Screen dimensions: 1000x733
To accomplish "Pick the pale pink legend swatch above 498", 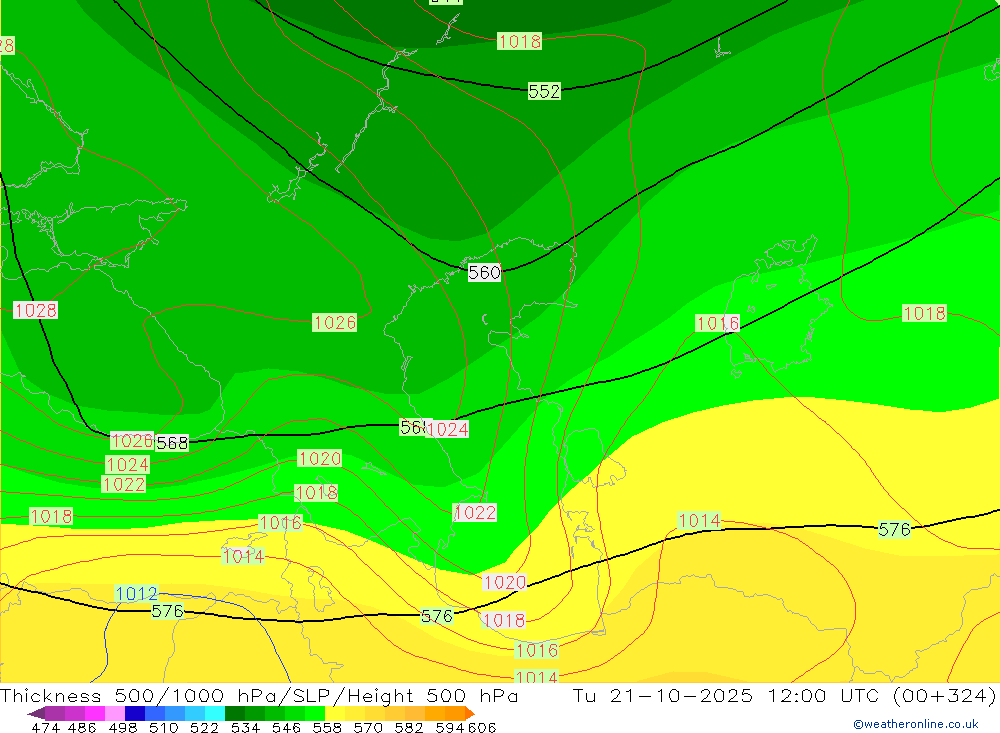I will 115,713.
